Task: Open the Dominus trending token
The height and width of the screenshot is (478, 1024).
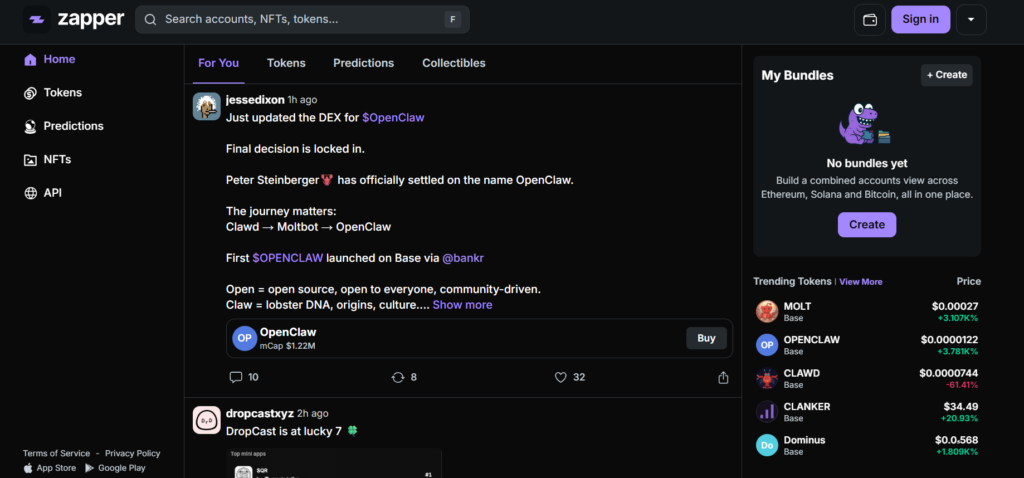Action: point(867,445)
